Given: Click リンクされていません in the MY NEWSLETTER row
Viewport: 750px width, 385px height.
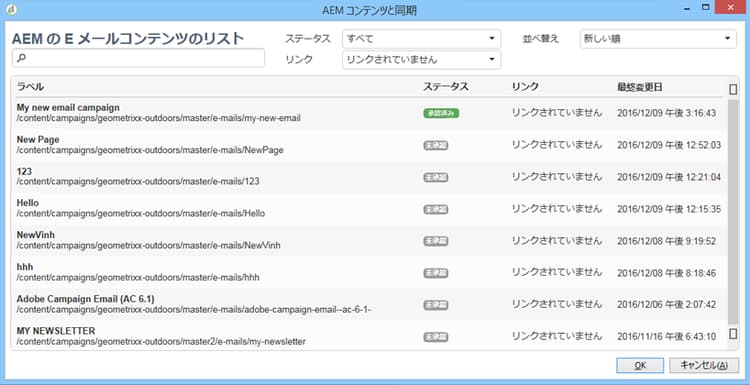Looking at the screenshot, I should (557, 336).
